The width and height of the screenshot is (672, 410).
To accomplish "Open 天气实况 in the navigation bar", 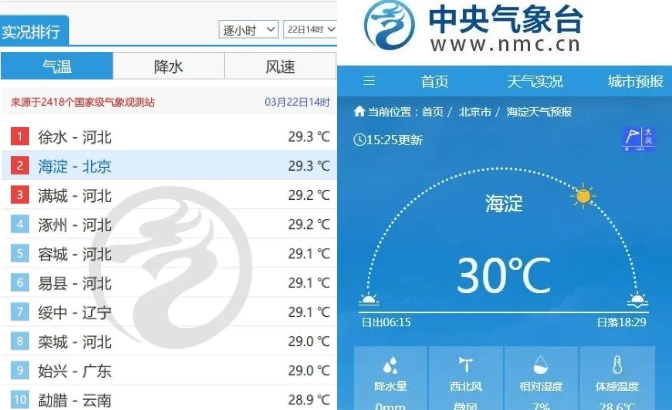I will [534, 81].
